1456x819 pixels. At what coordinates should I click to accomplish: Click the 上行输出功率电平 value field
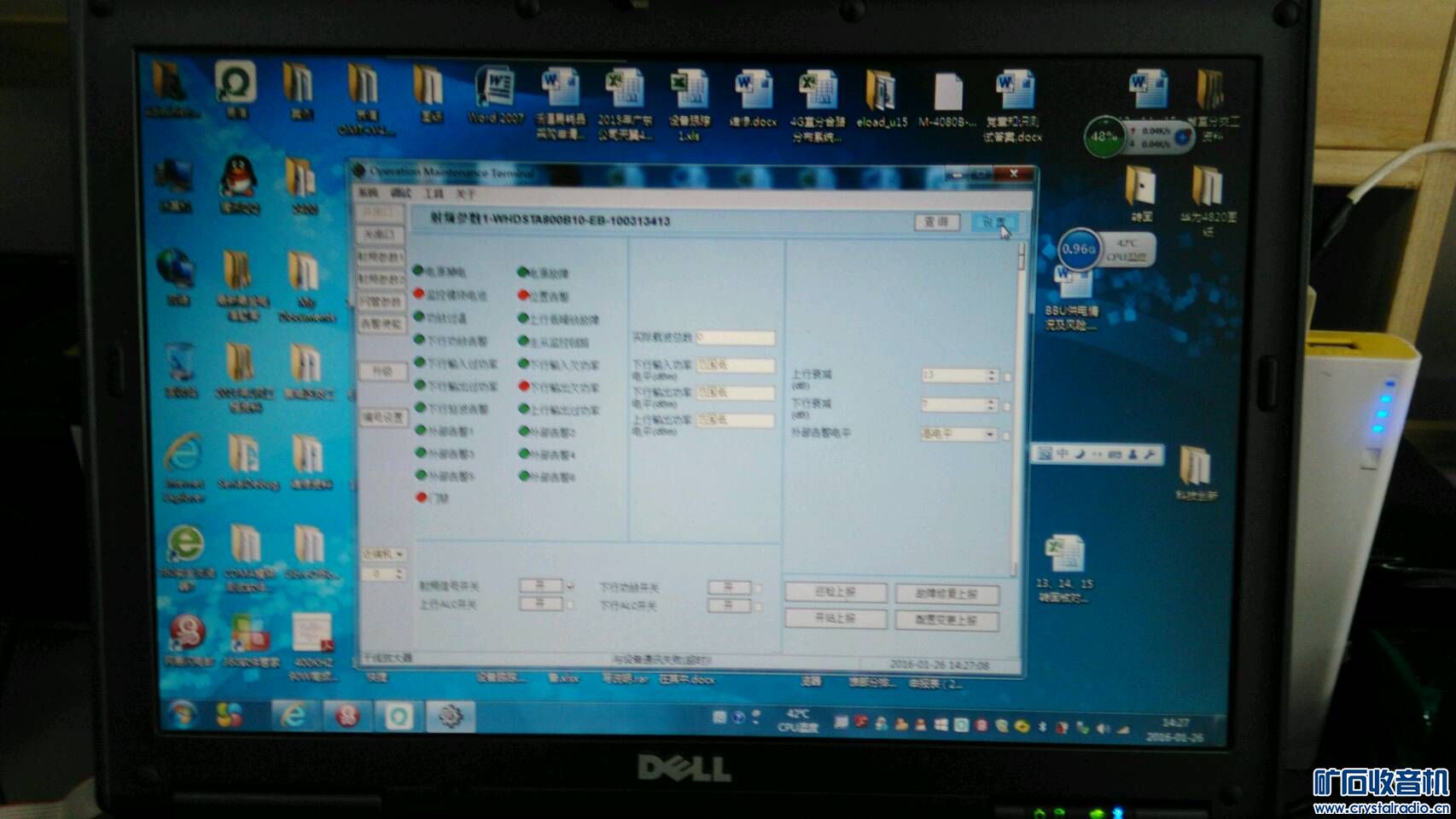[735, 421]
